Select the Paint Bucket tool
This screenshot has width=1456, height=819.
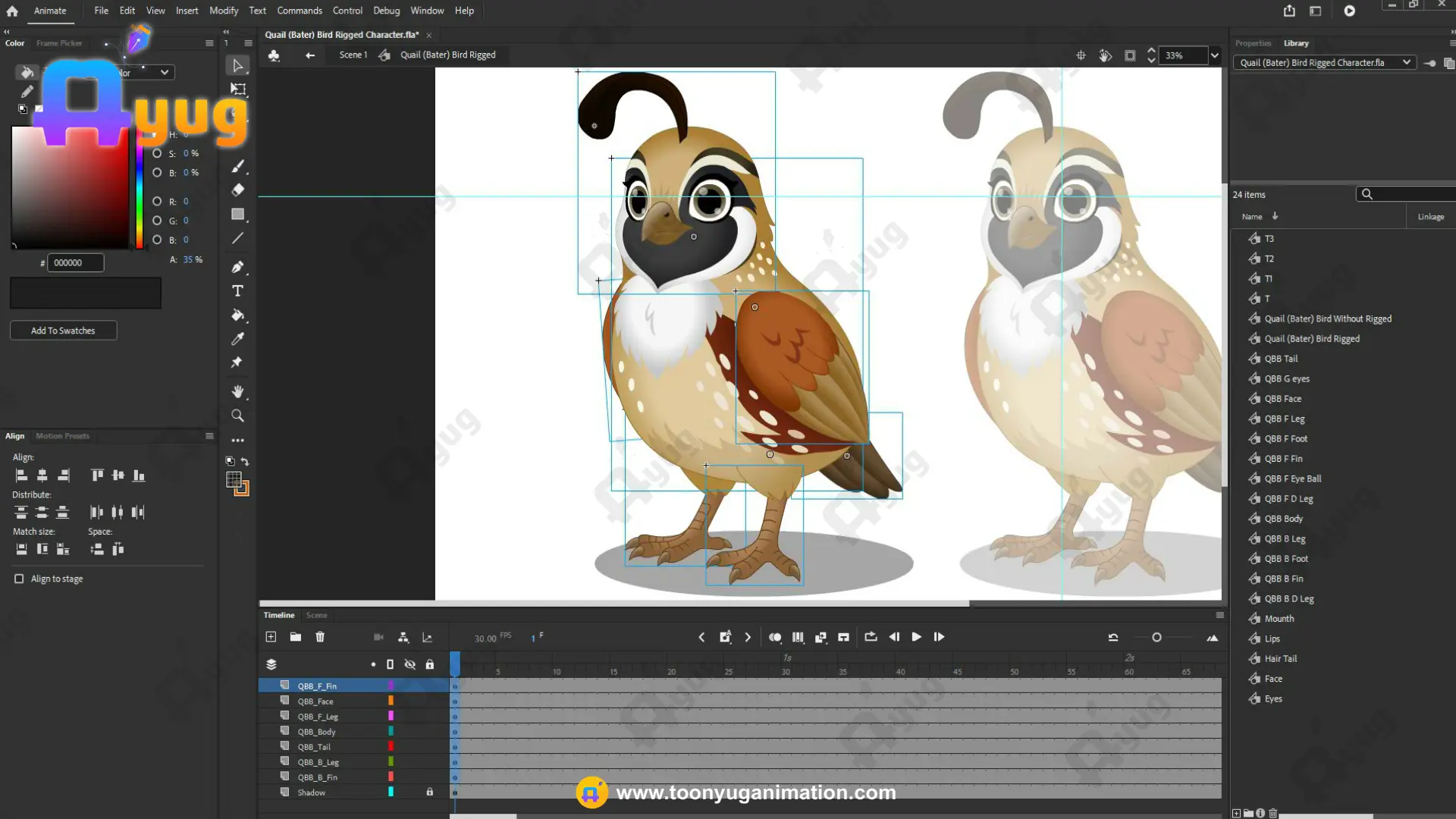coord(237,315)
